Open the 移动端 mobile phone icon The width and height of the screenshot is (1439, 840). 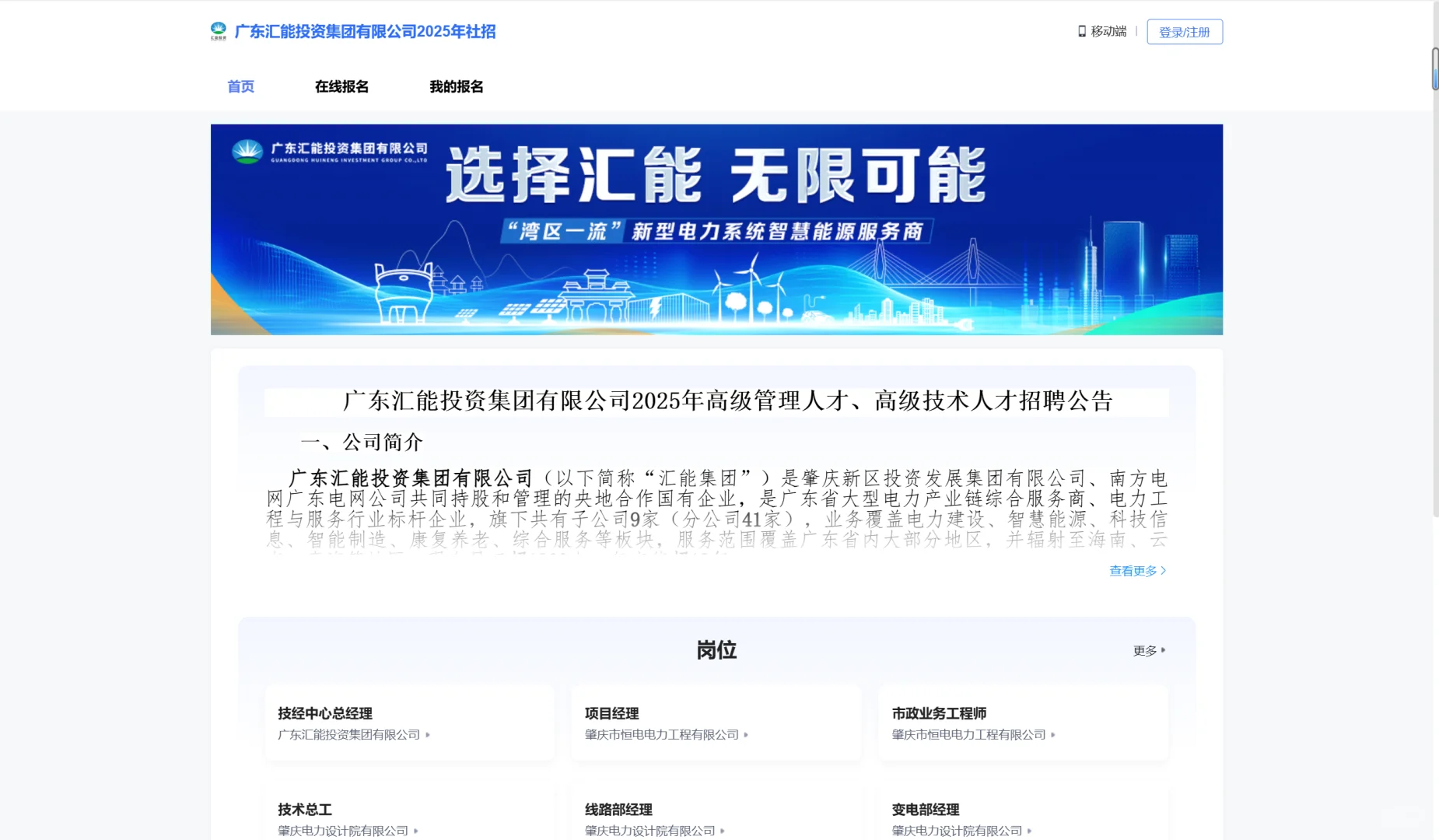pos(1081,31)
